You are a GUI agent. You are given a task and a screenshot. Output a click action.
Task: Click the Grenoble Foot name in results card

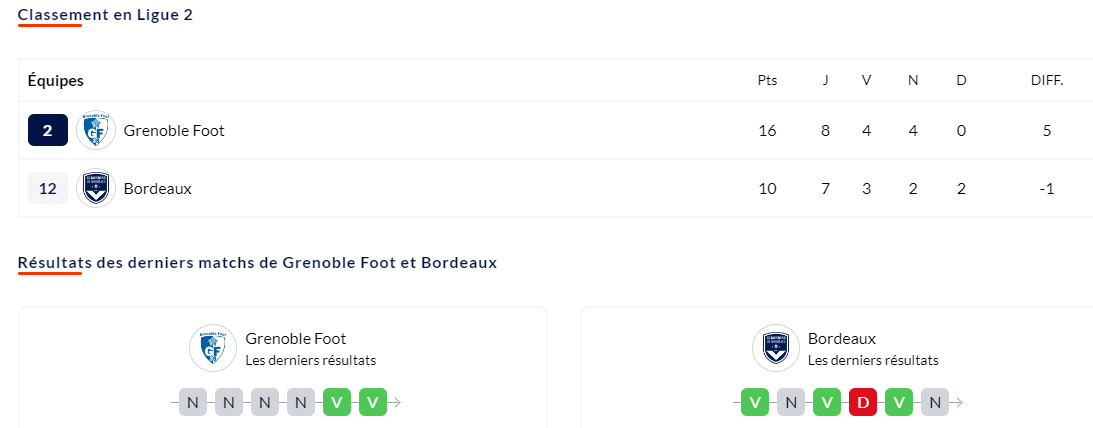pyautogui.click(x=296, y=339)
